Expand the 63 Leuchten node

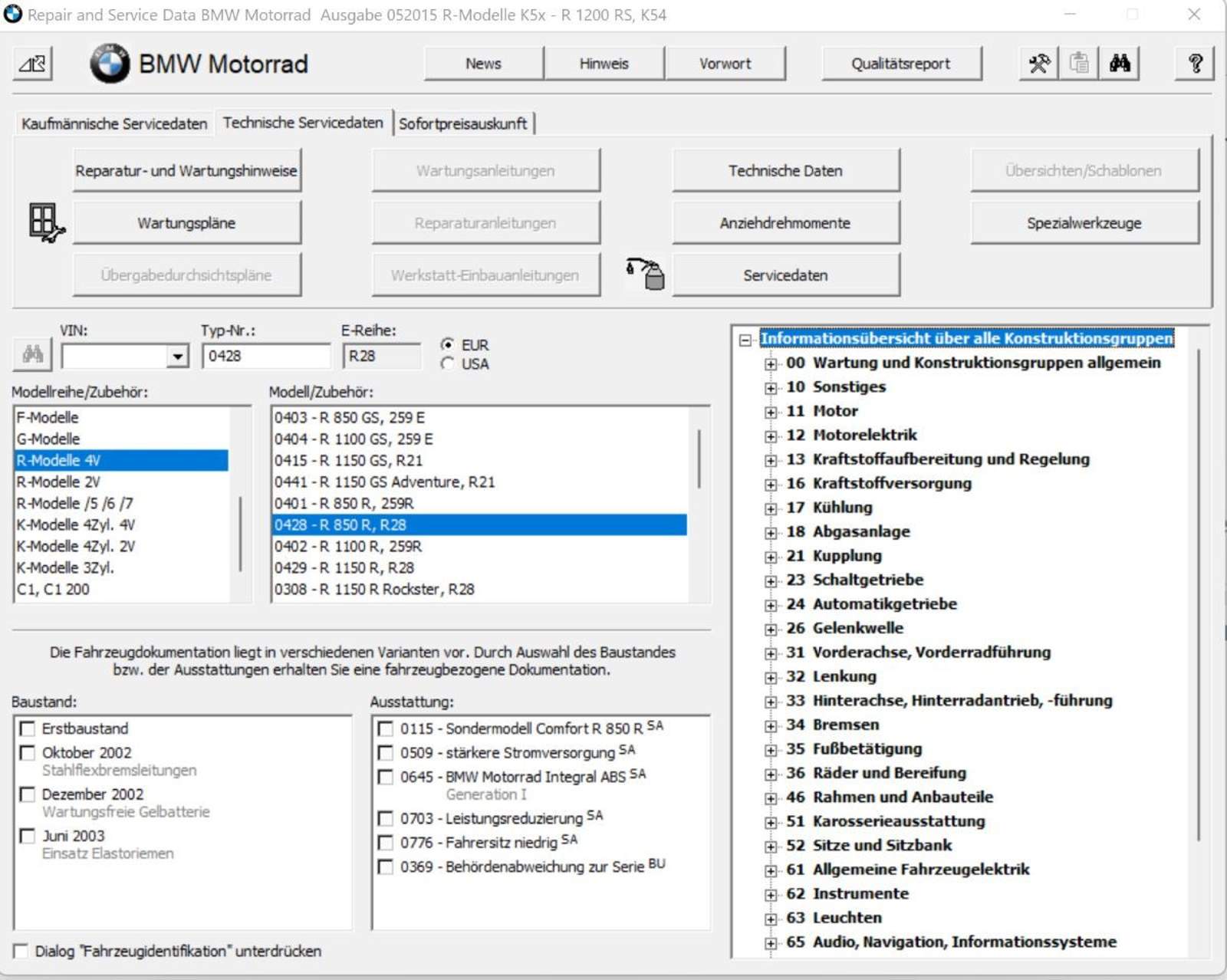[x=771, y=919]
